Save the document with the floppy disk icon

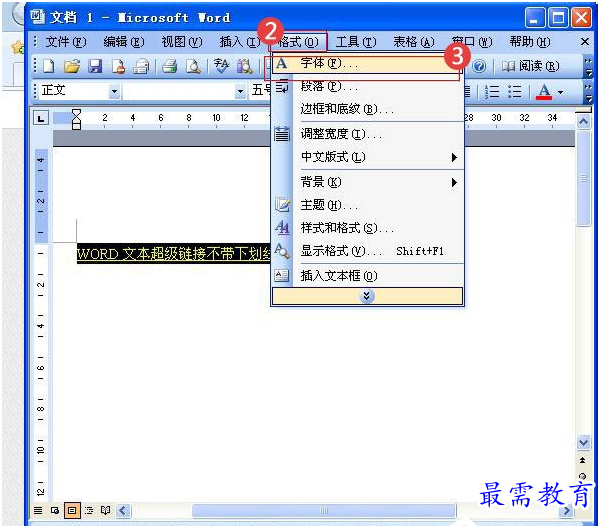[95, 66]
